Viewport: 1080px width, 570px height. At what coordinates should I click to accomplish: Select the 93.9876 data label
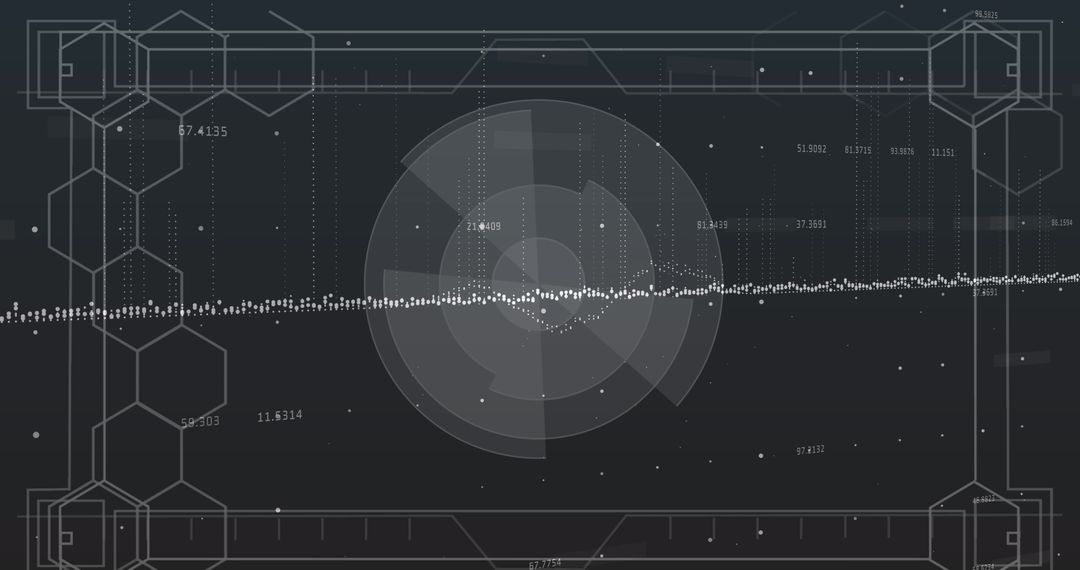[902, 151]
